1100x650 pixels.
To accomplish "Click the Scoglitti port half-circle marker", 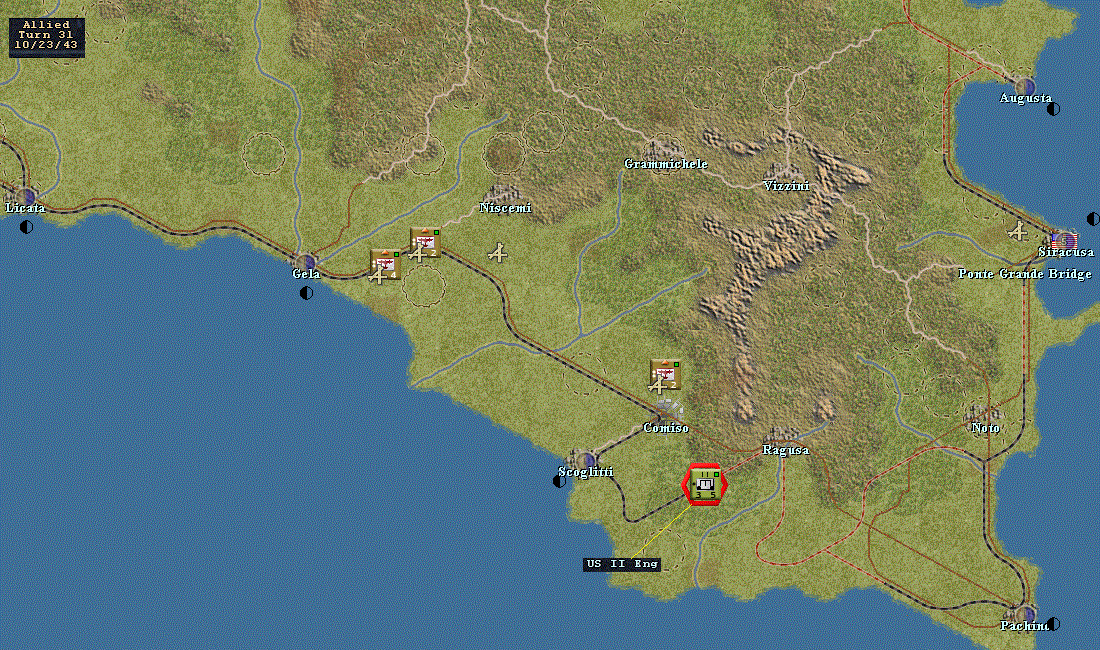I will coord(559,481).
